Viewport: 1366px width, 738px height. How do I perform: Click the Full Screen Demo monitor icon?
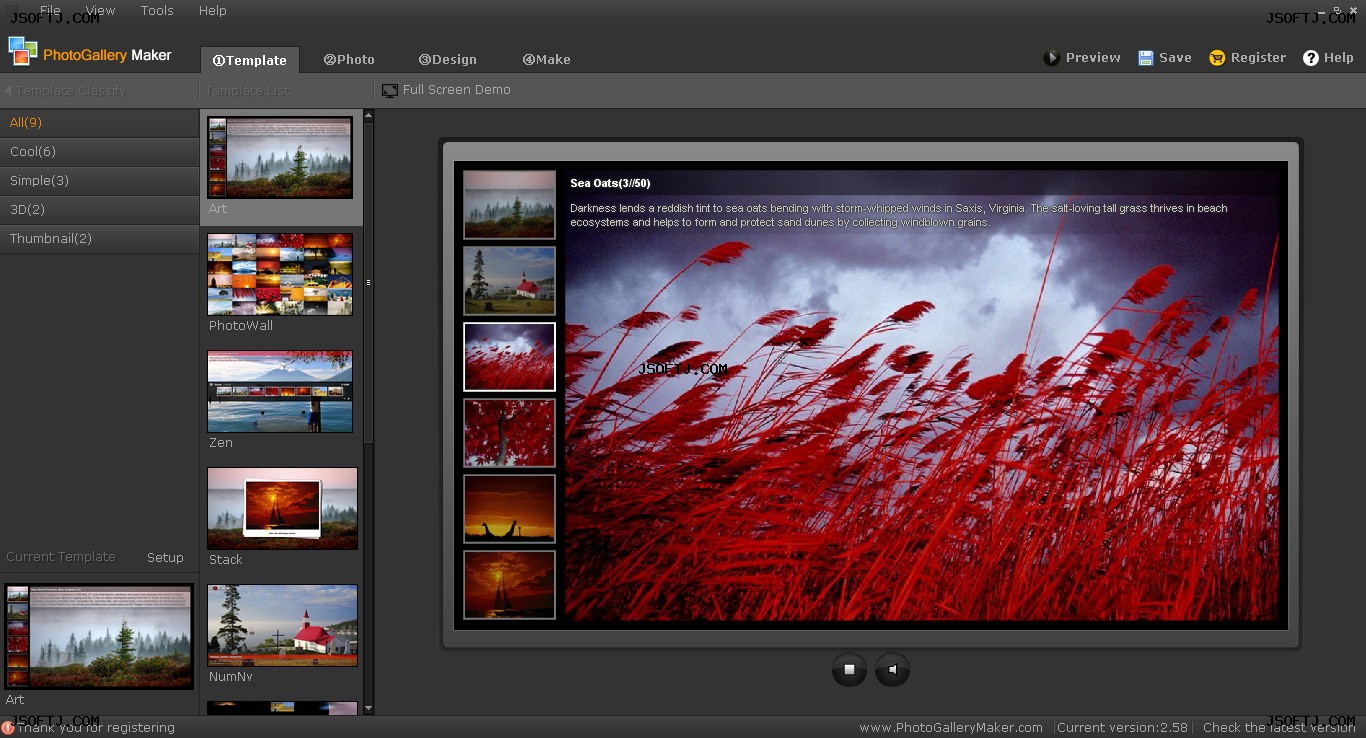point(390,90)
